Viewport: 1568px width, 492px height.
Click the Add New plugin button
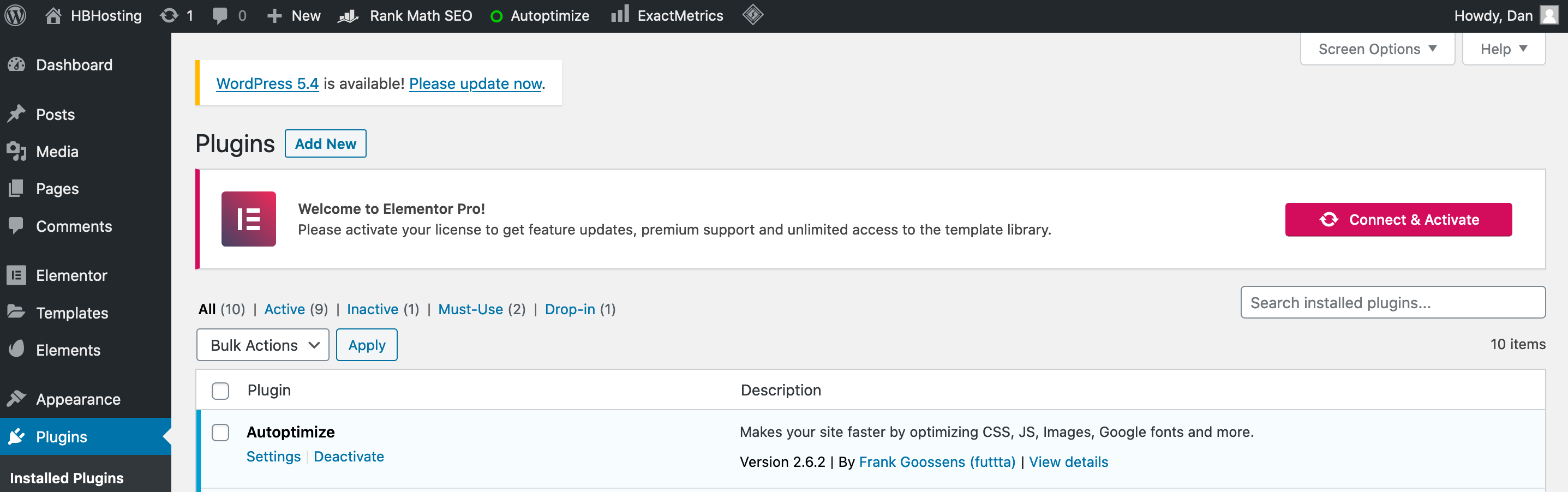pos(326,143)
